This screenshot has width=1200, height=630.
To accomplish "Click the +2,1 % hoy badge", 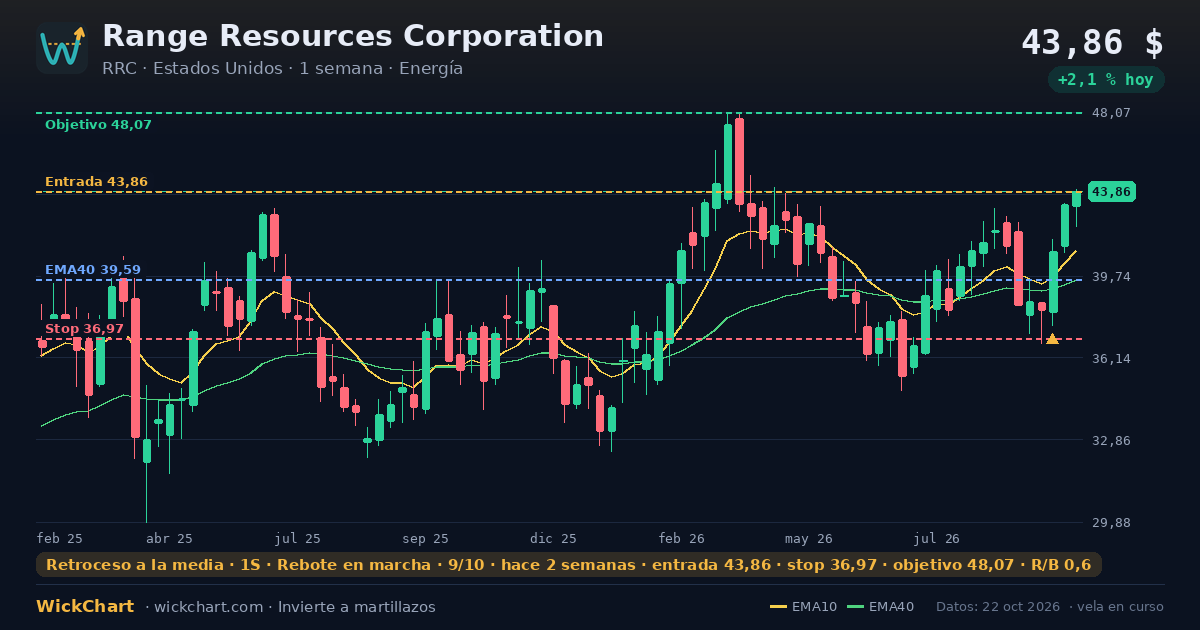I will point(1106,80).
